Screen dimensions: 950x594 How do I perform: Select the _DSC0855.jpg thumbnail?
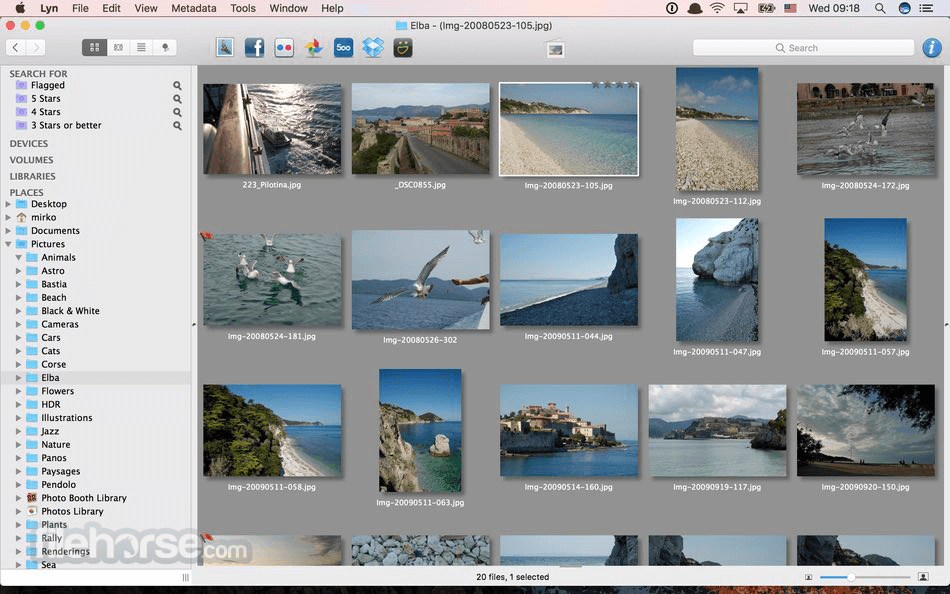[x=420, y=129]
